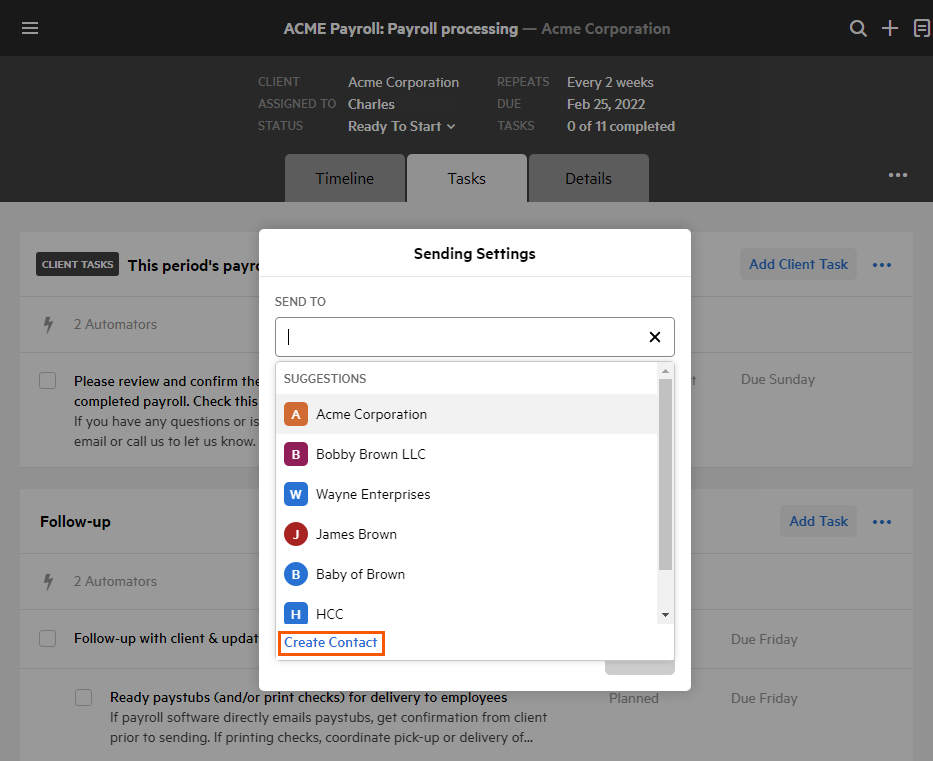Open ellipsis menu next to Add Task

click(881, 522)
